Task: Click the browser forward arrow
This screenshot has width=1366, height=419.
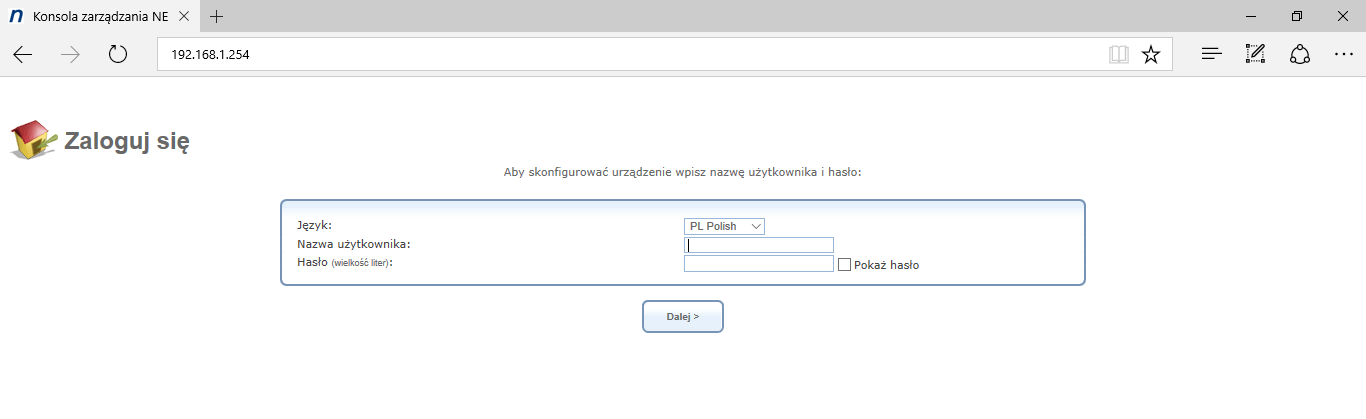Action: pyautogui.click(x=70, y=55)
